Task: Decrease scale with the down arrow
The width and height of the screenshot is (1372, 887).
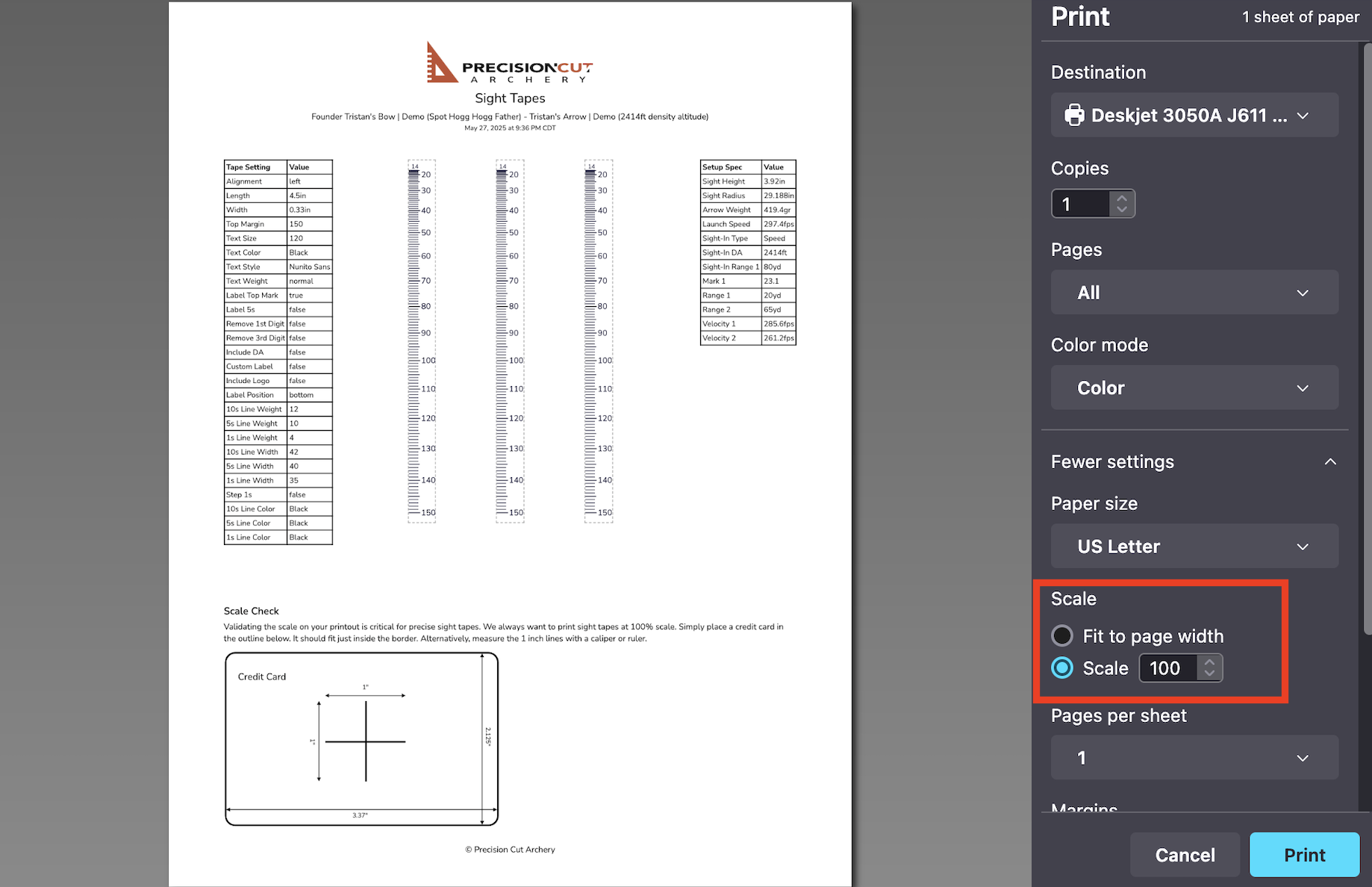Action: (x=1209, y=674)
